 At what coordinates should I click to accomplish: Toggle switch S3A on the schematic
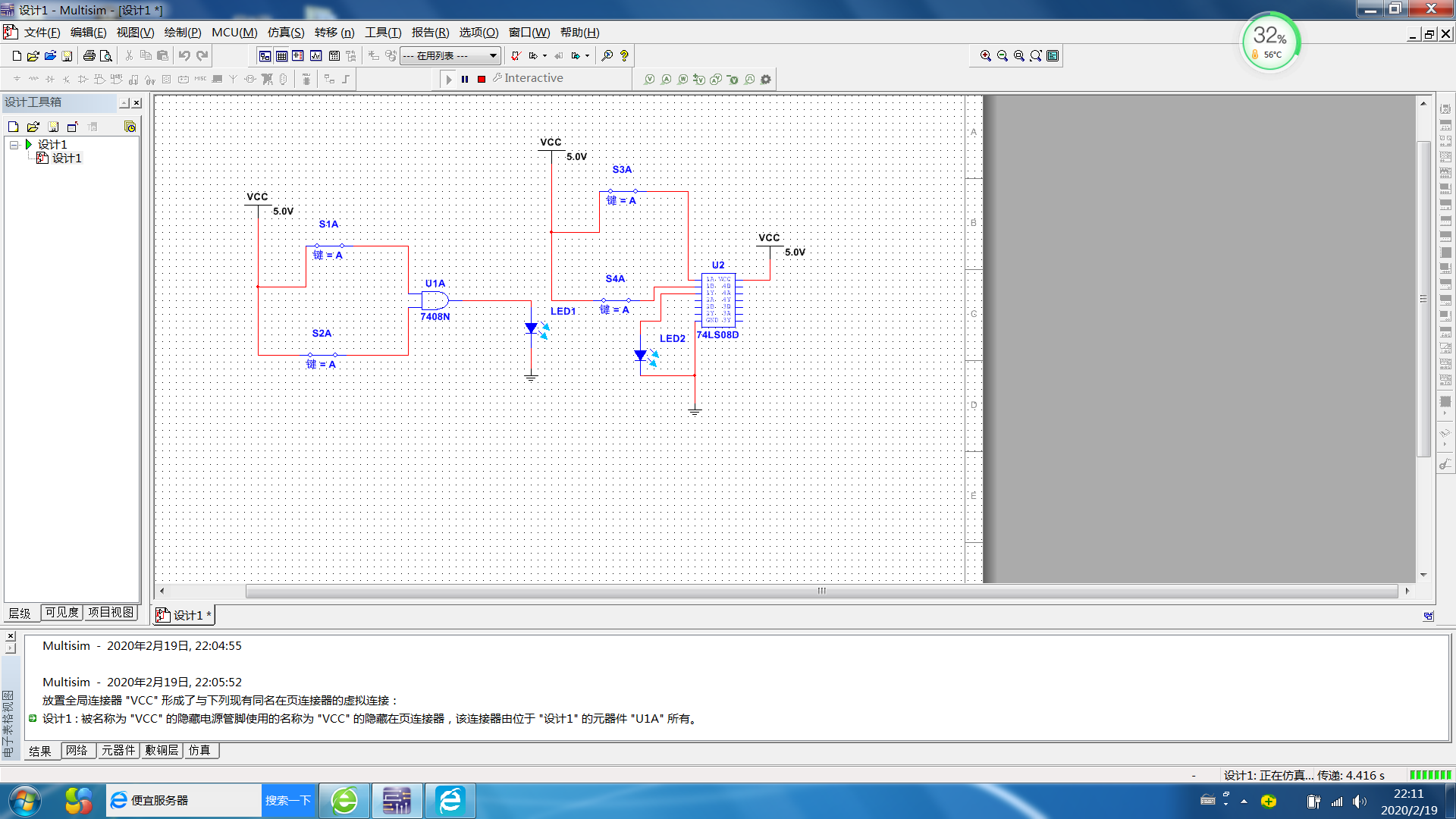623,191
